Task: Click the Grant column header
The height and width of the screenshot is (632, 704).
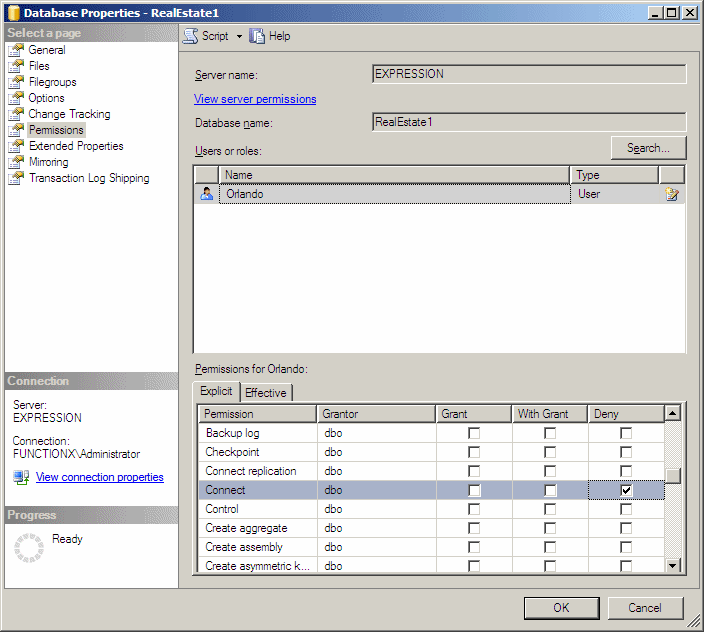Action: (474, 414)
